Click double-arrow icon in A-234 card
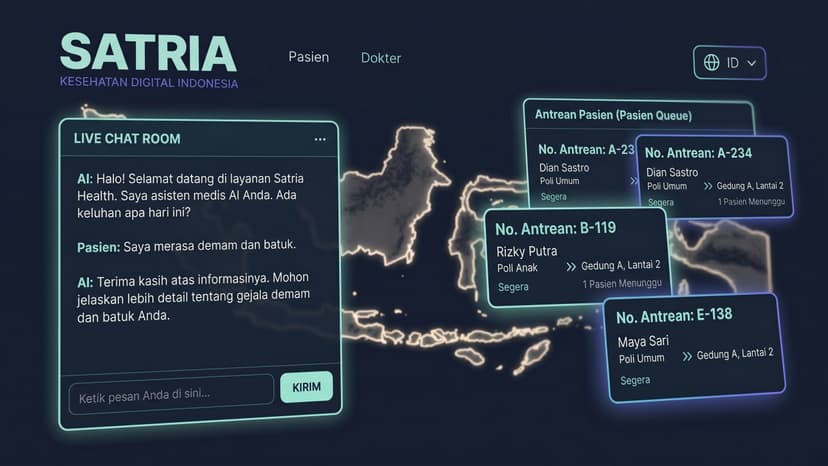Screen dimensions: 828x466 pos(708,186)
